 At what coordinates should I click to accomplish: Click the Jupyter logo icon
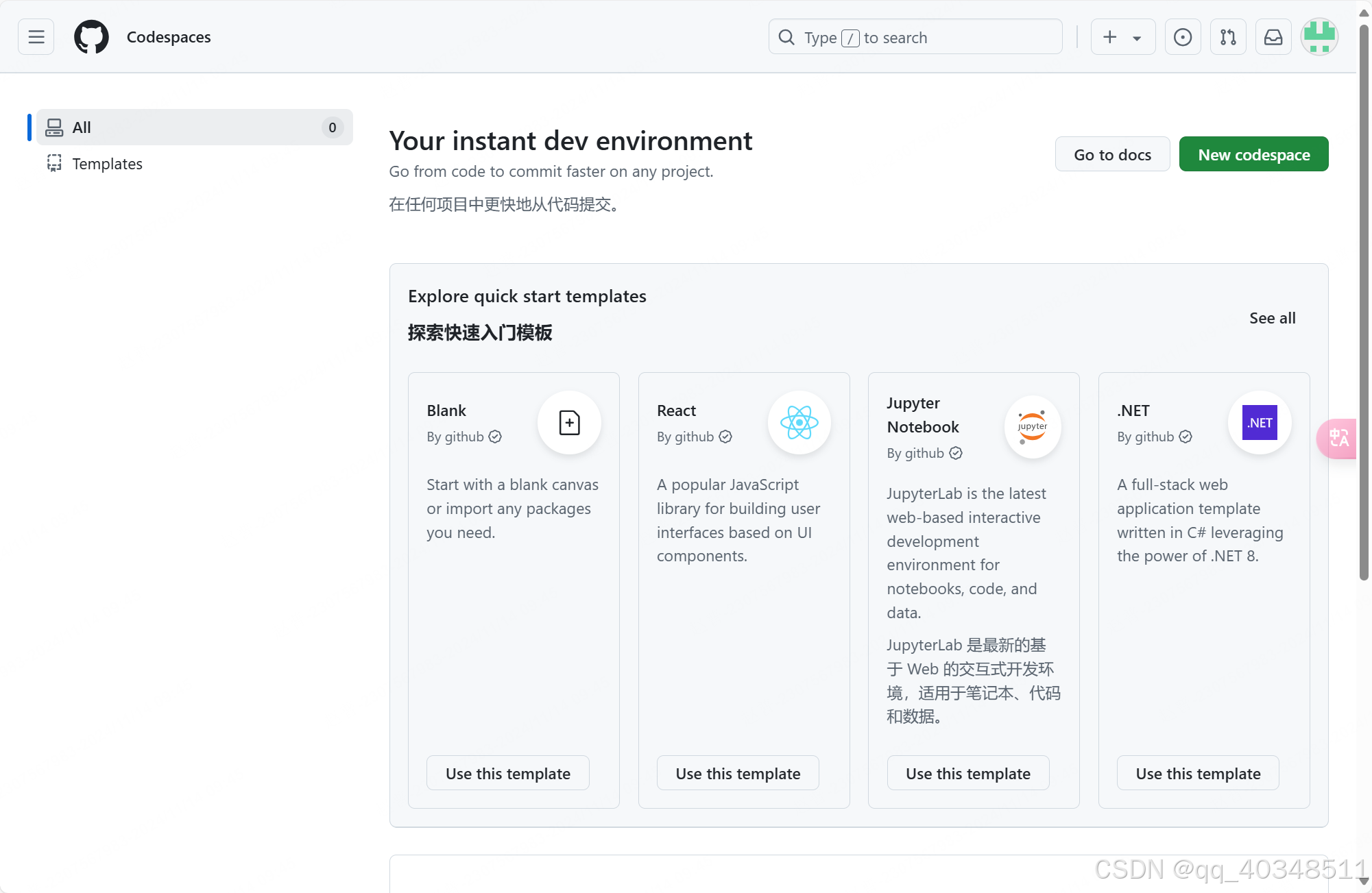[x=1033, y=427]
